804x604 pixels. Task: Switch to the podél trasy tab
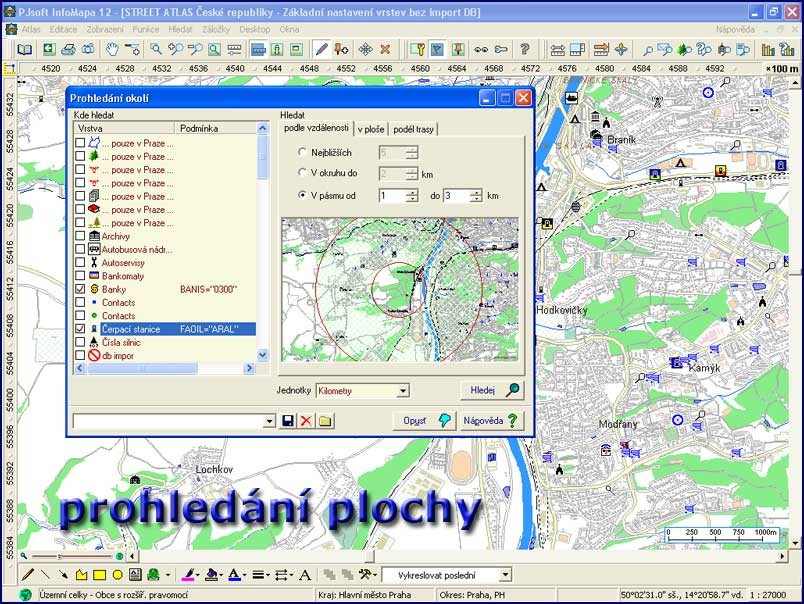coord(413,129)
